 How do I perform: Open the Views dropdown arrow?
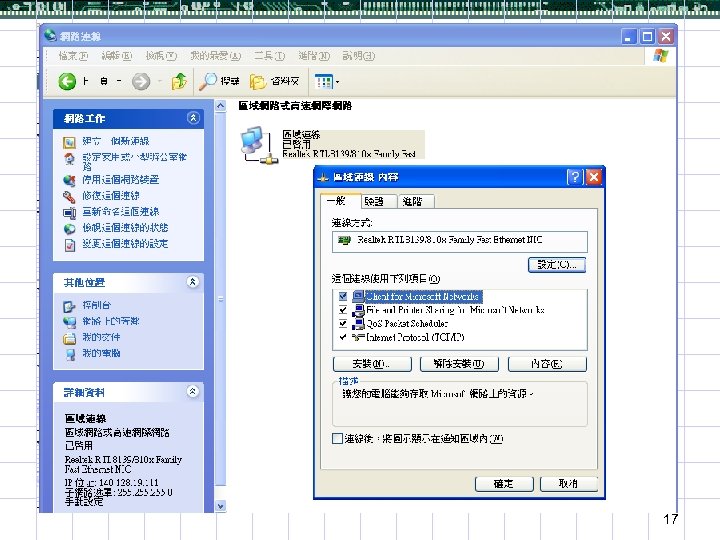338,82
